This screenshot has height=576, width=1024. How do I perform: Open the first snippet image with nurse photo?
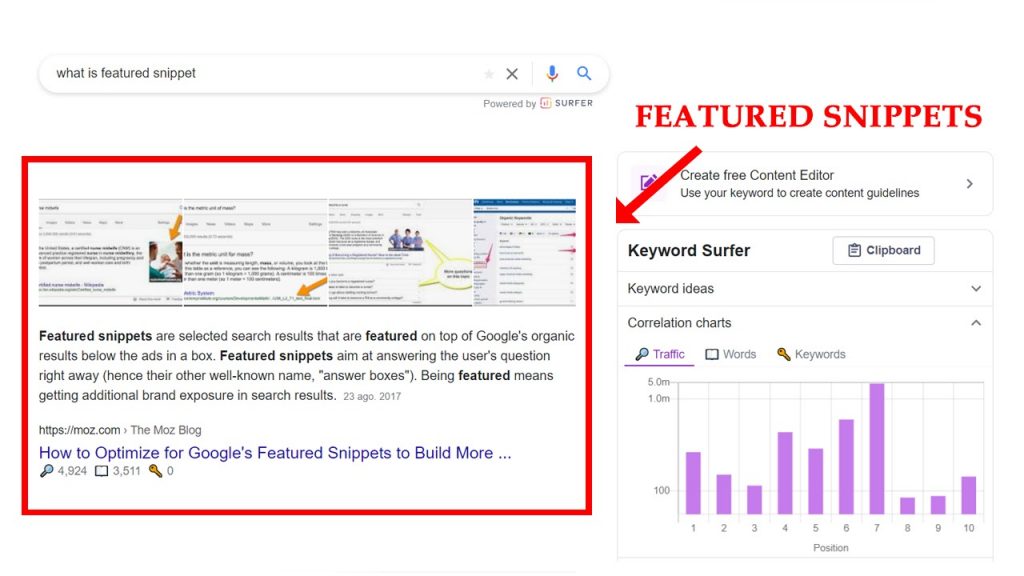pyautogui.click(x=110, y=253)
